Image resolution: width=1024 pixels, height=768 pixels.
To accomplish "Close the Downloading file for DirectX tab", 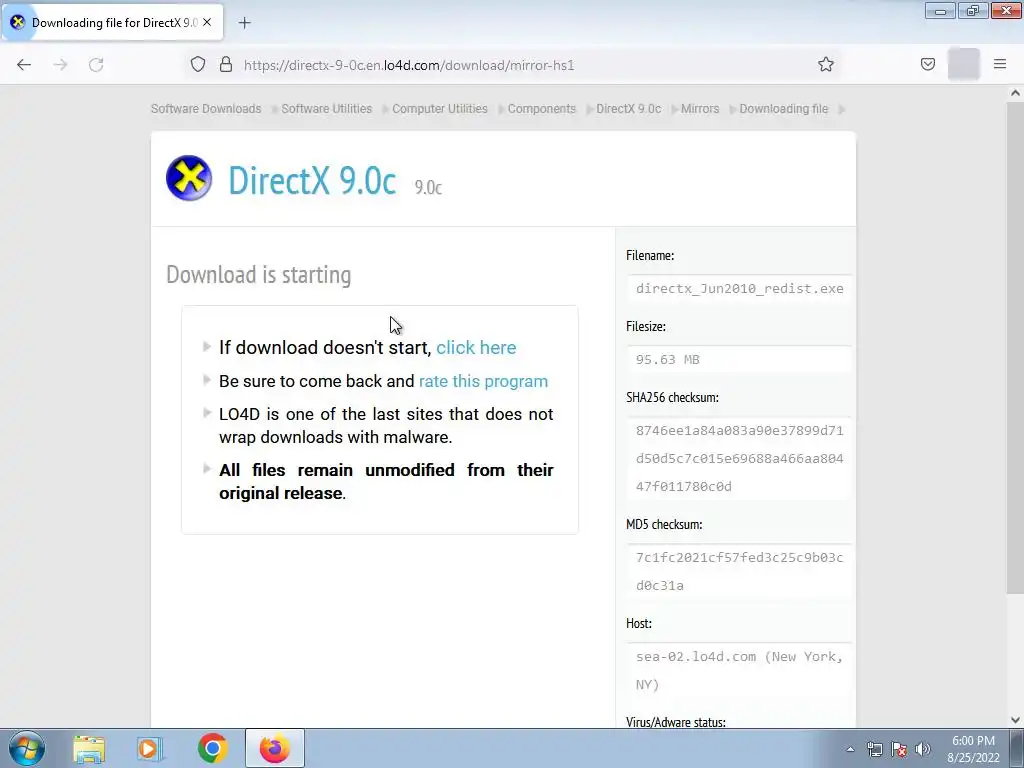I will point(207,22).
